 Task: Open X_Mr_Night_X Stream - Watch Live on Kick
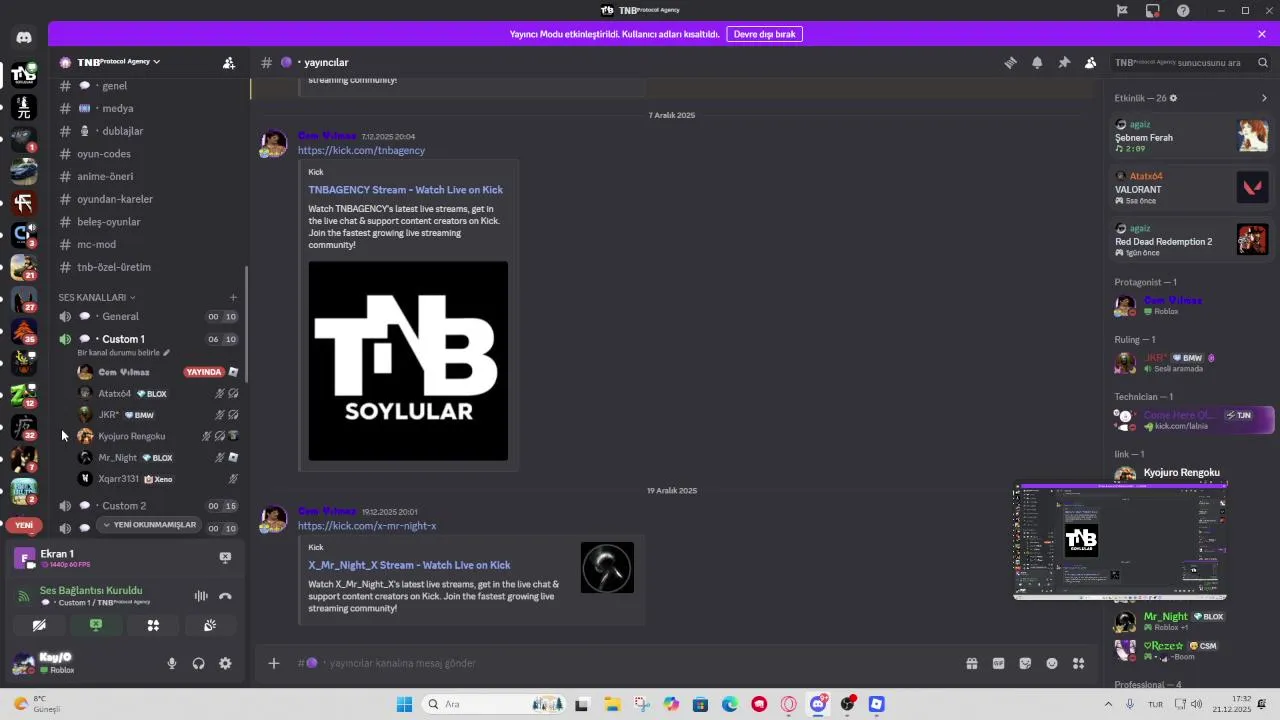click(x=409, y=565)
